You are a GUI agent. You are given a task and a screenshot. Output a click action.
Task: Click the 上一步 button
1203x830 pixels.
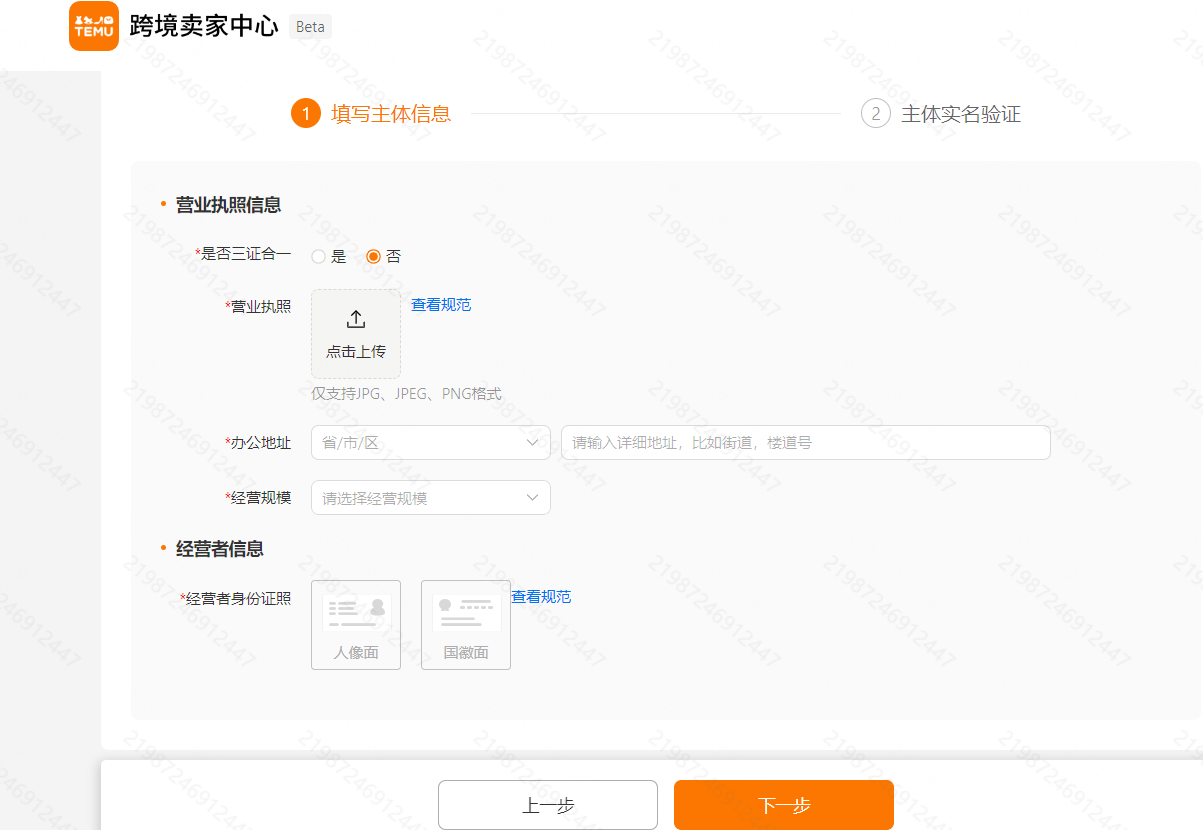547,804
